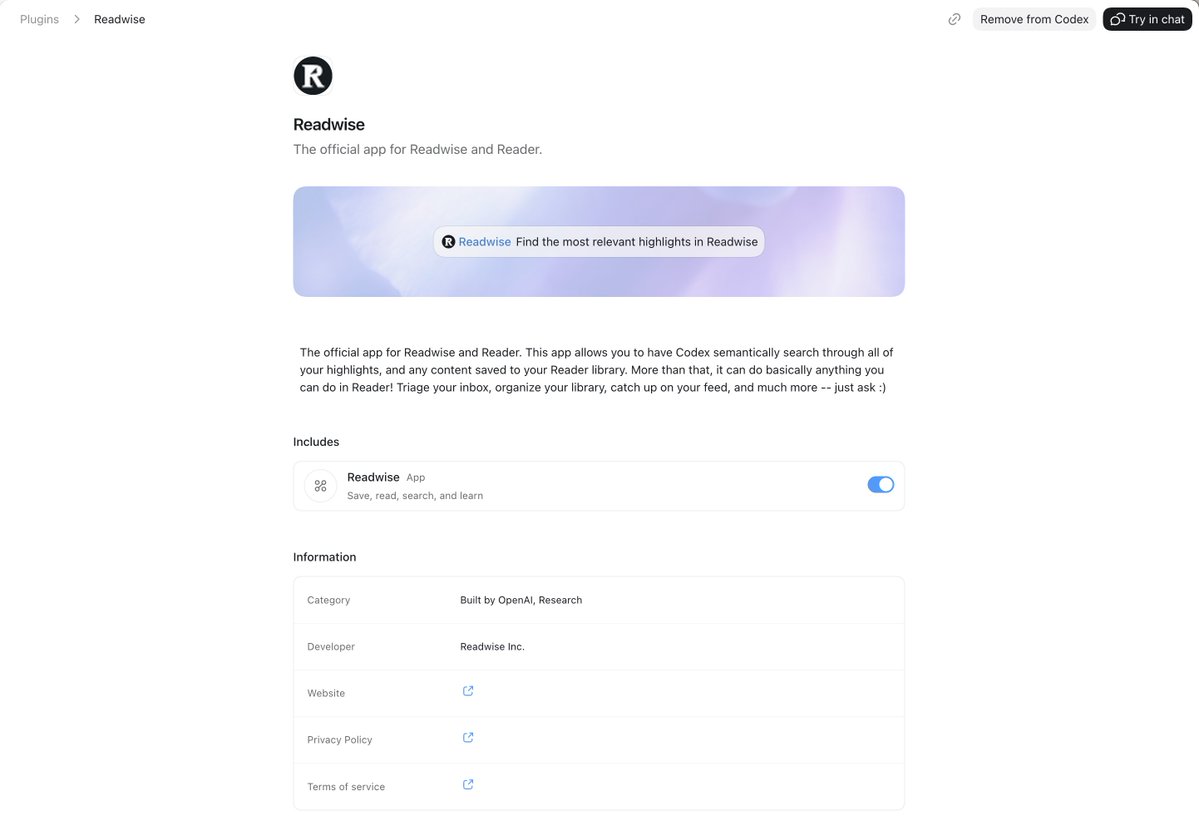Viewport: 1199px width, 816px height.
Task: Click the app grid icon beside Readwise App
Action: (320, 486)
